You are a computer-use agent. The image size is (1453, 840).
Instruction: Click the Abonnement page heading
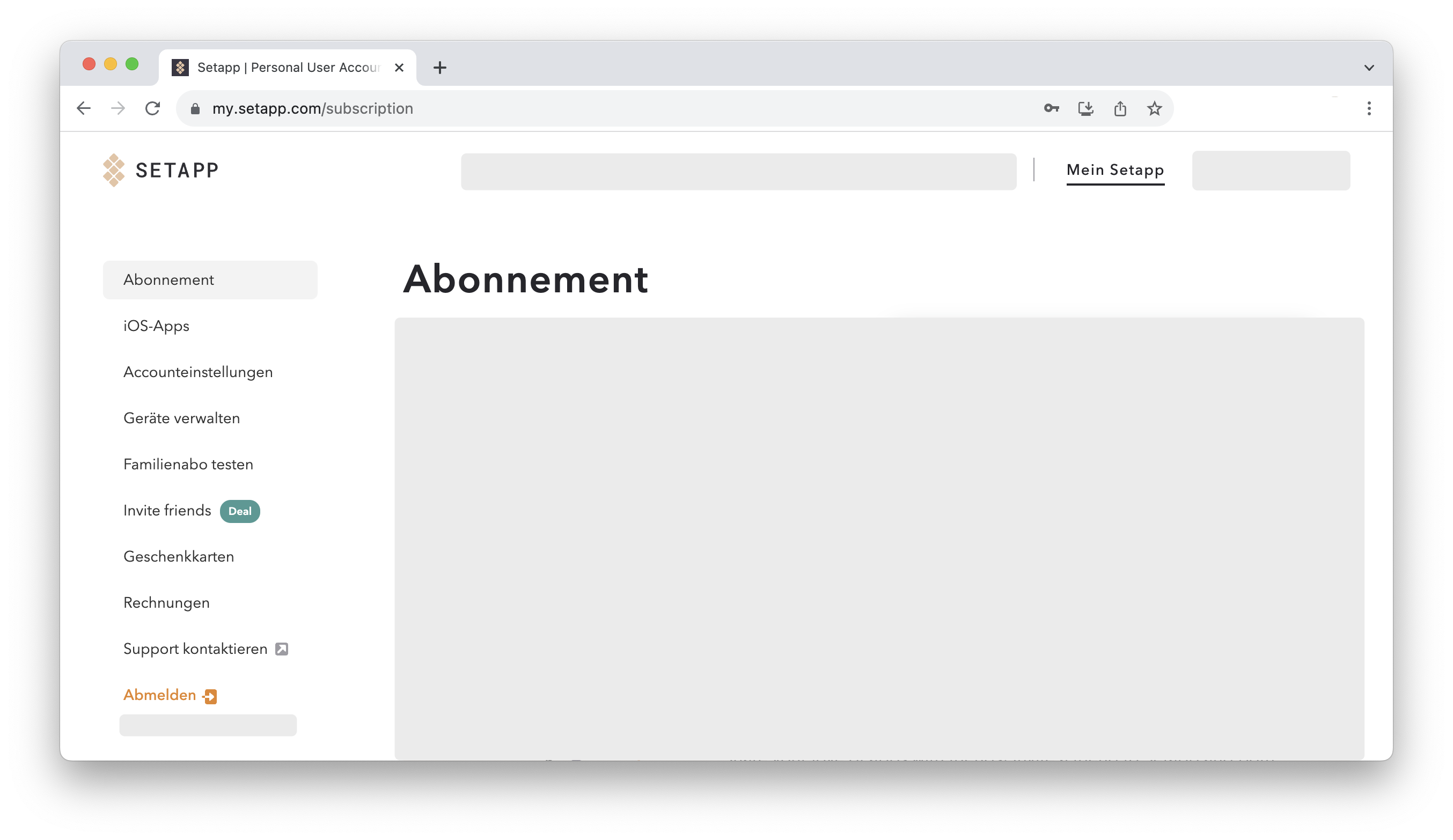526,279
